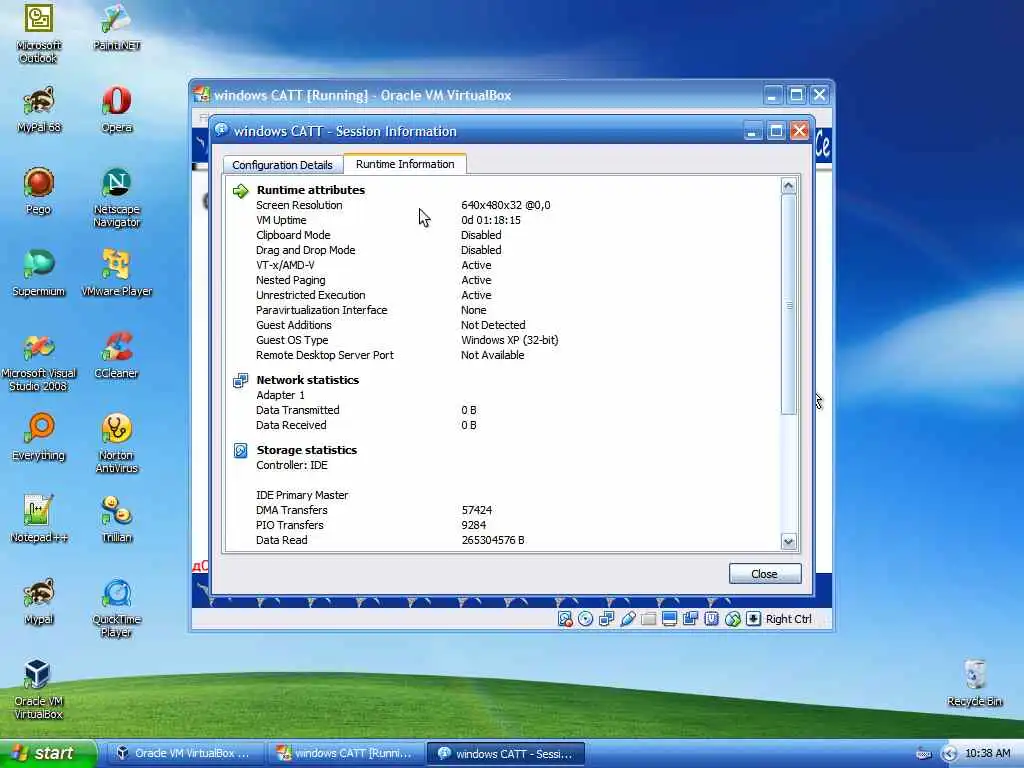Image resolution: width=1024 pixels, height=768 pixels.
Task: Launch Notepad++ desktop shortcut
Action: tap(39, 520)
